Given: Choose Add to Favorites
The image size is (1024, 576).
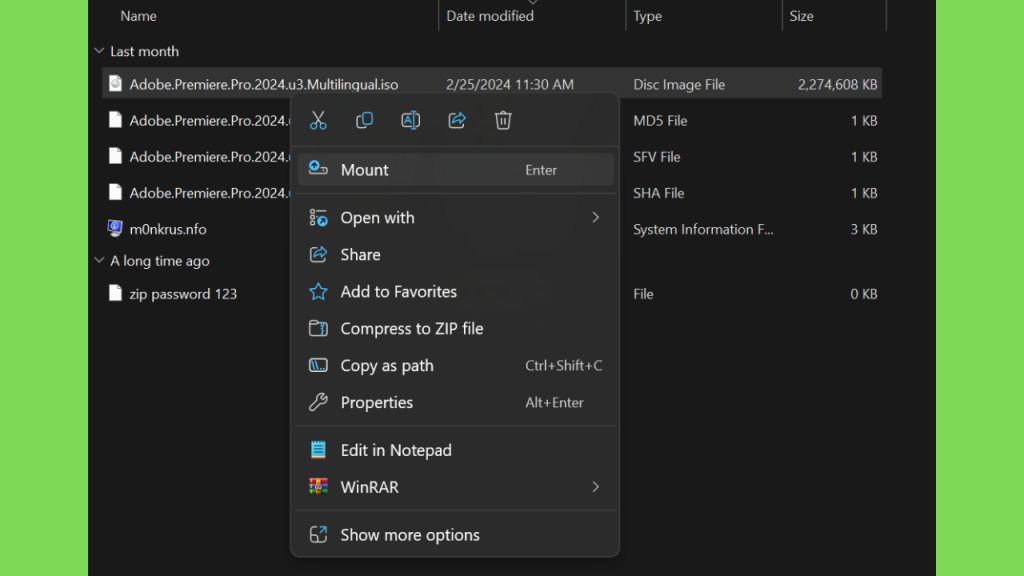Looking at the screenshot, I should 455,291.
